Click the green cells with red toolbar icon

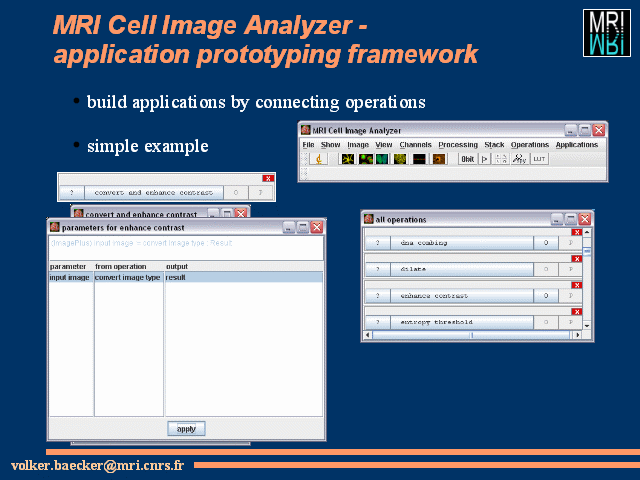[x=365, y=159]
